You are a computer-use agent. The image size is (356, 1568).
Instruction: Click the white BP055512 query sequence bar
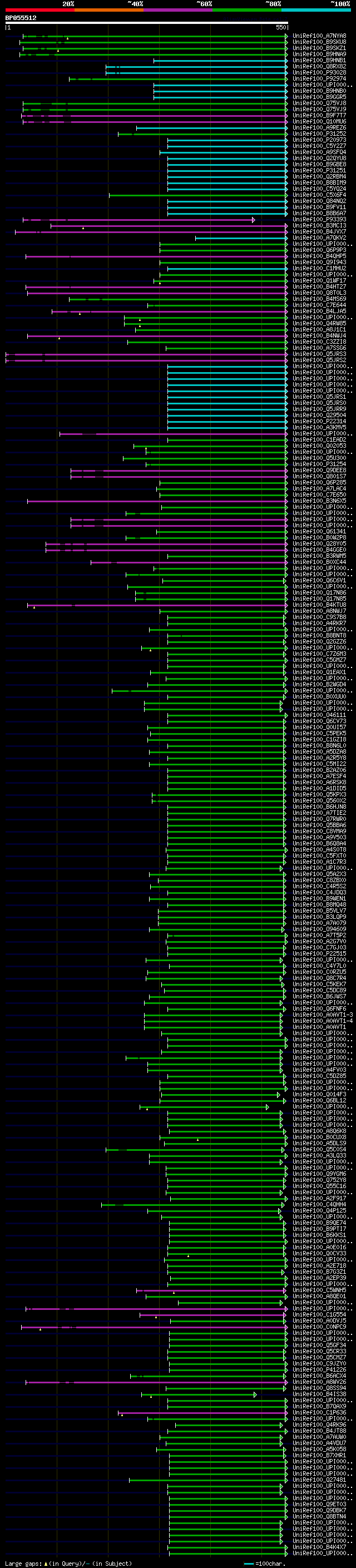pos(147,22)
